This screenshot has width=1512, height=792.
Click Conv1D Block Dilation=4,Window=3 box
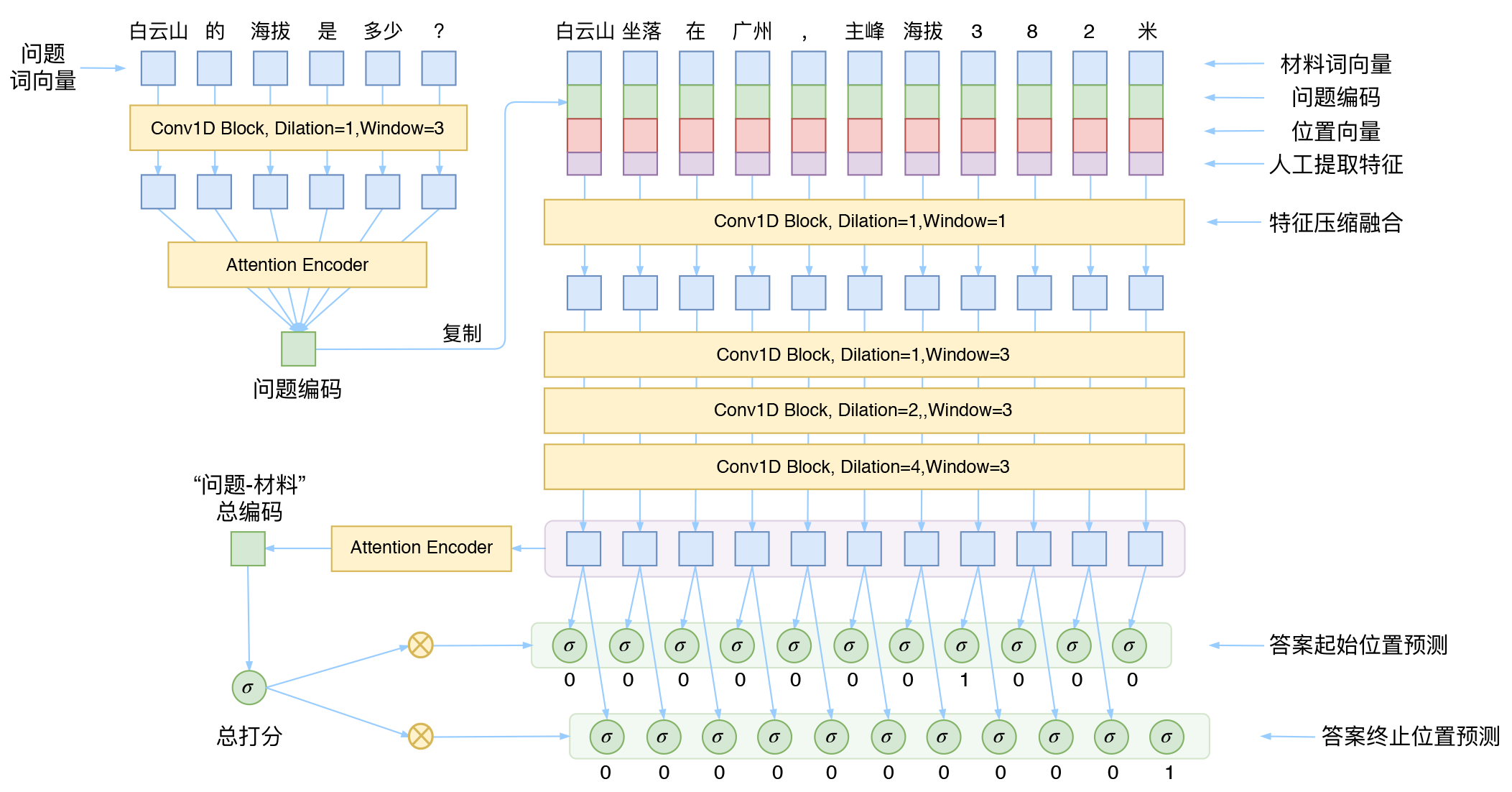point(863,466)
